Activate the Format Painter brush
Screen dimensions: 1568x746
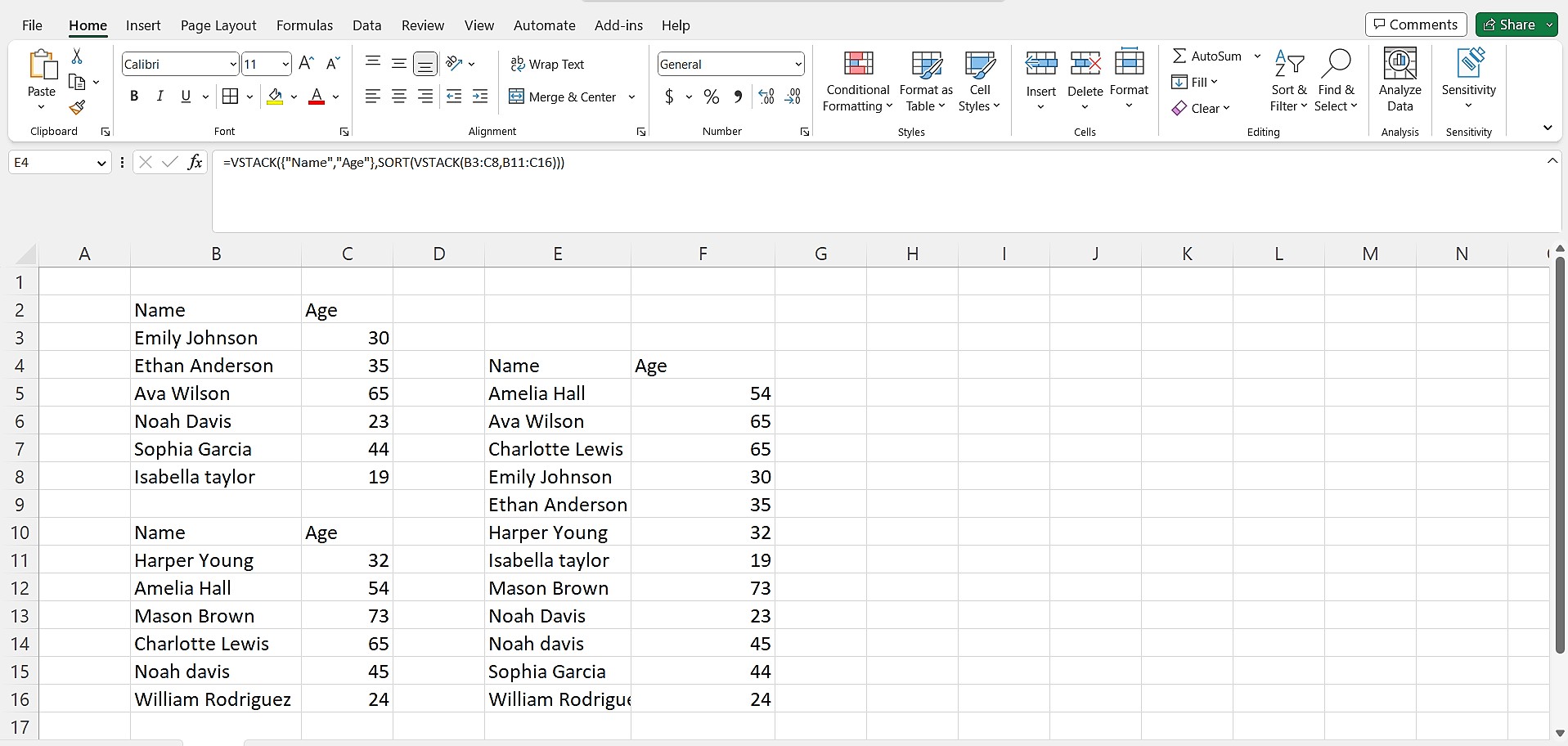point(77,107)
